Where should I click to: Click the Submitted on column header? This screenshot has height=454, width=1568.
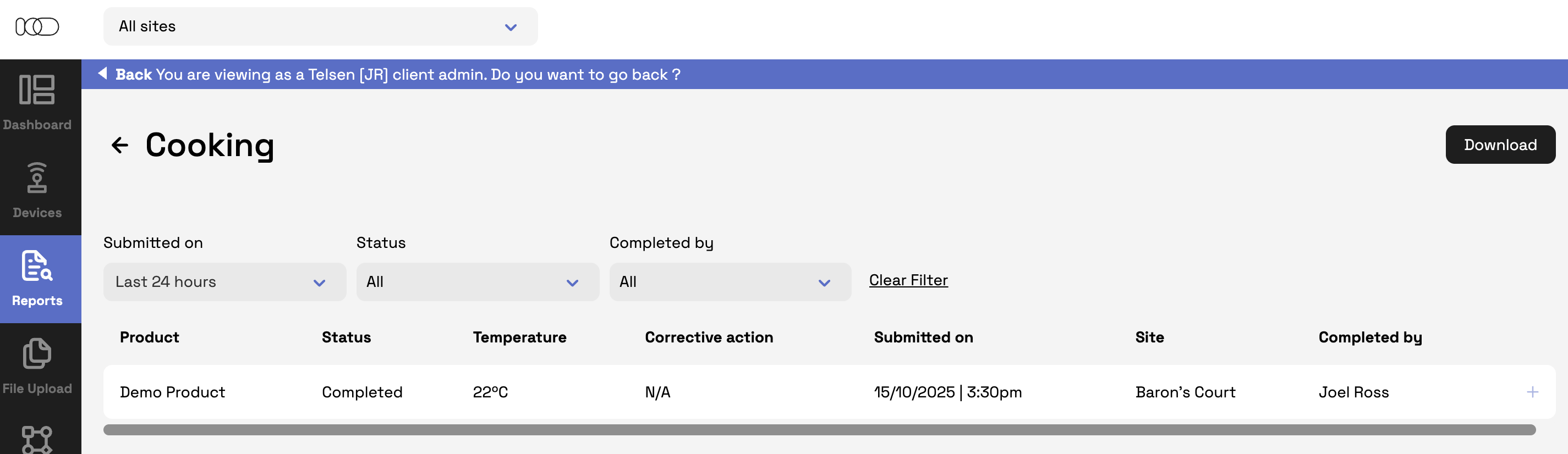tap(923, 337)
